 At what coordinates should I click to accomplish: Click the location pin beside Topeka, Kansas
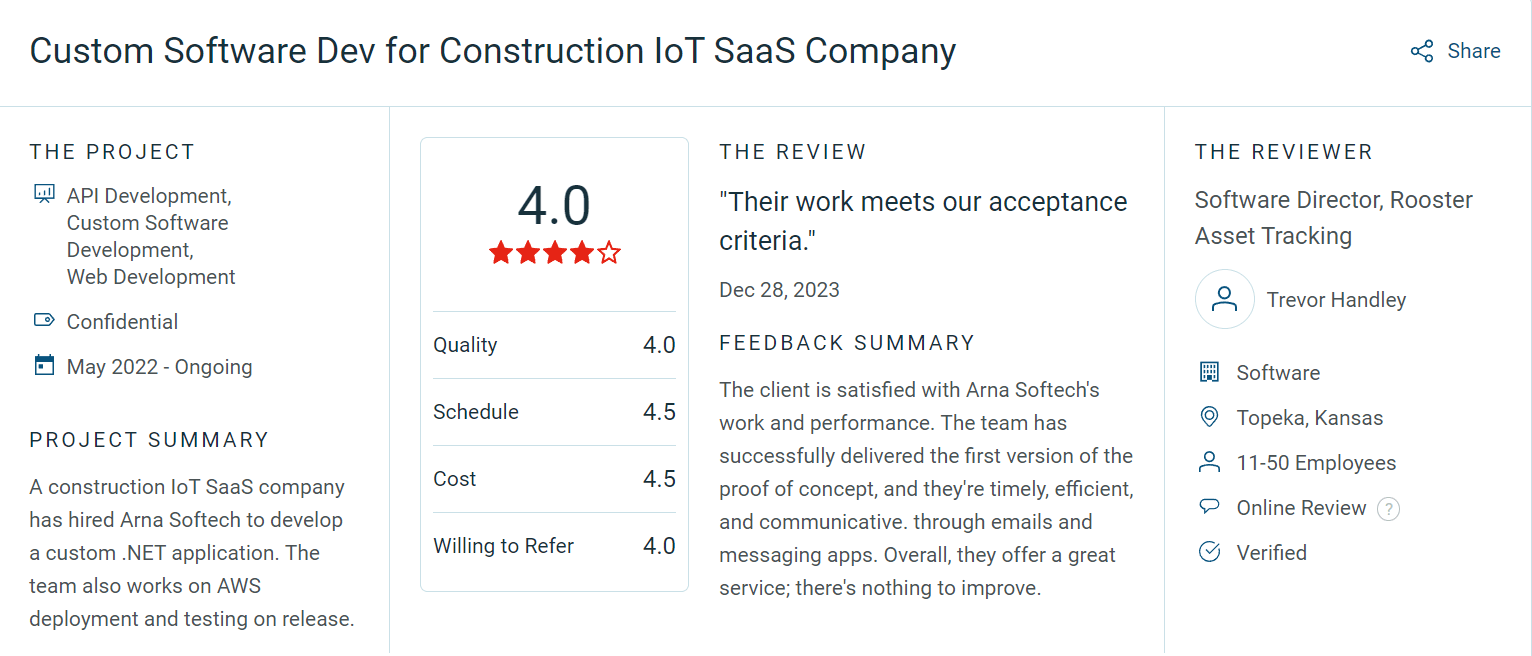1209,417
